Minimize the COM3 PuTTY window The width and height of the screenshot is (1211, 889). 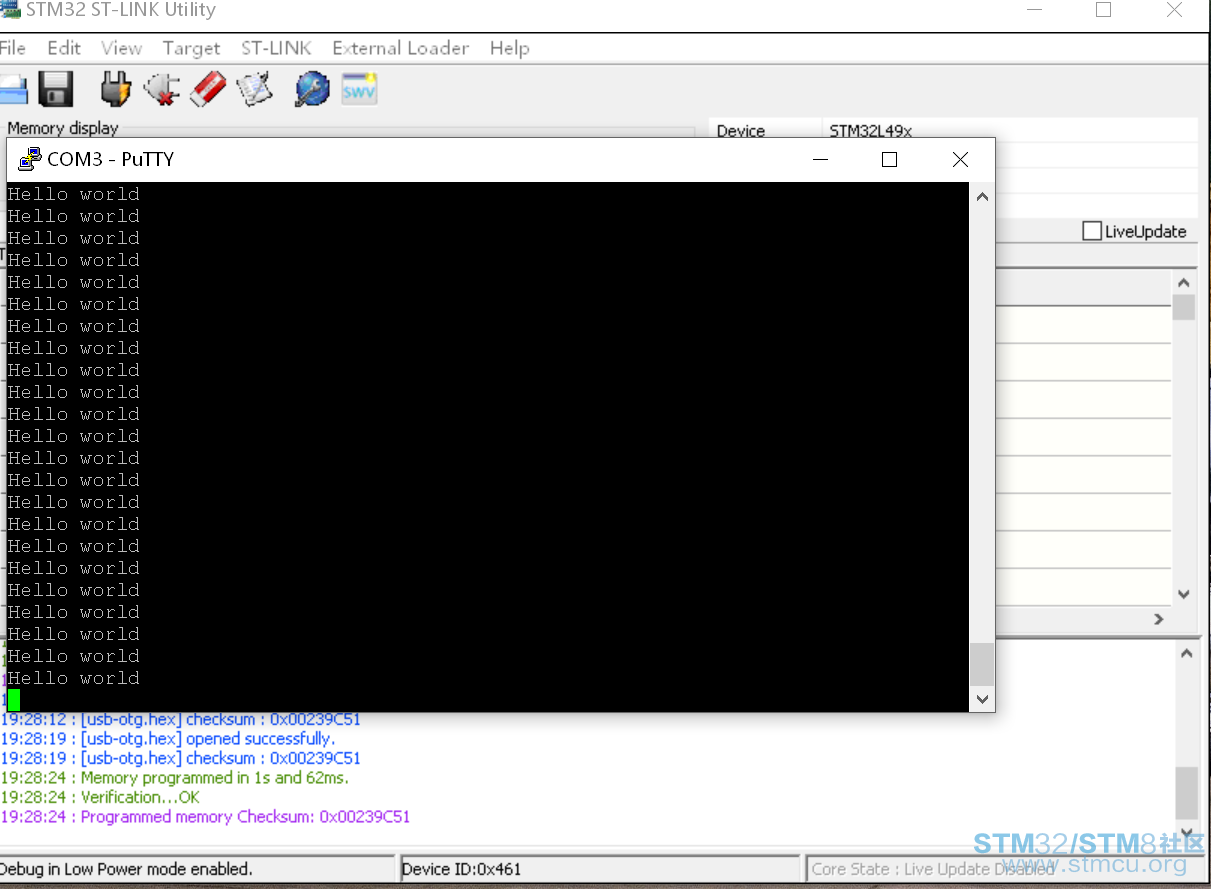820,159
